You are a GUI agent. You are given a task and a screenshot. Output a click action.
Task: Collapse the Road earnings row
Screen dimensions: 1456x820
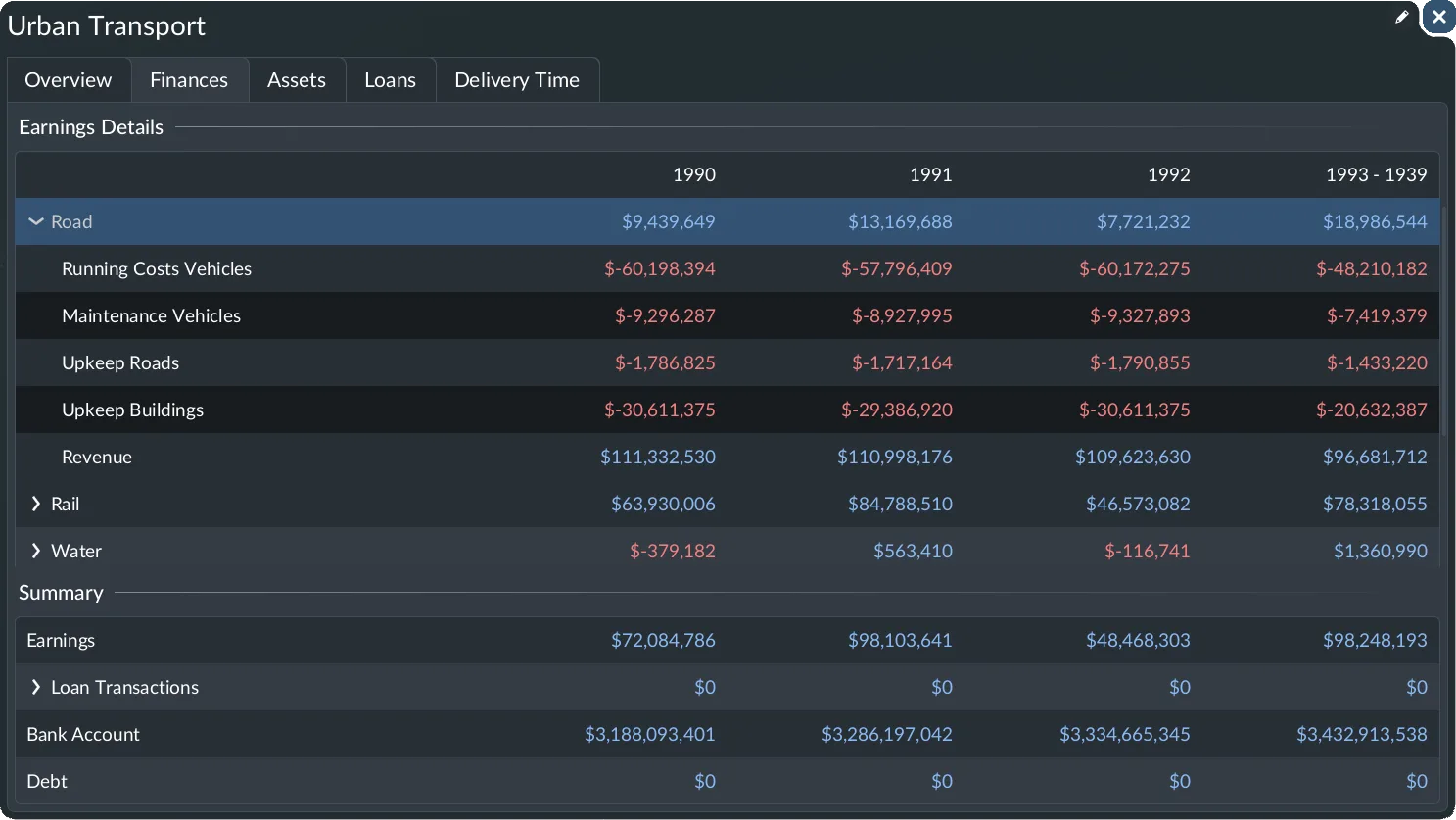[x=36, y=222]
